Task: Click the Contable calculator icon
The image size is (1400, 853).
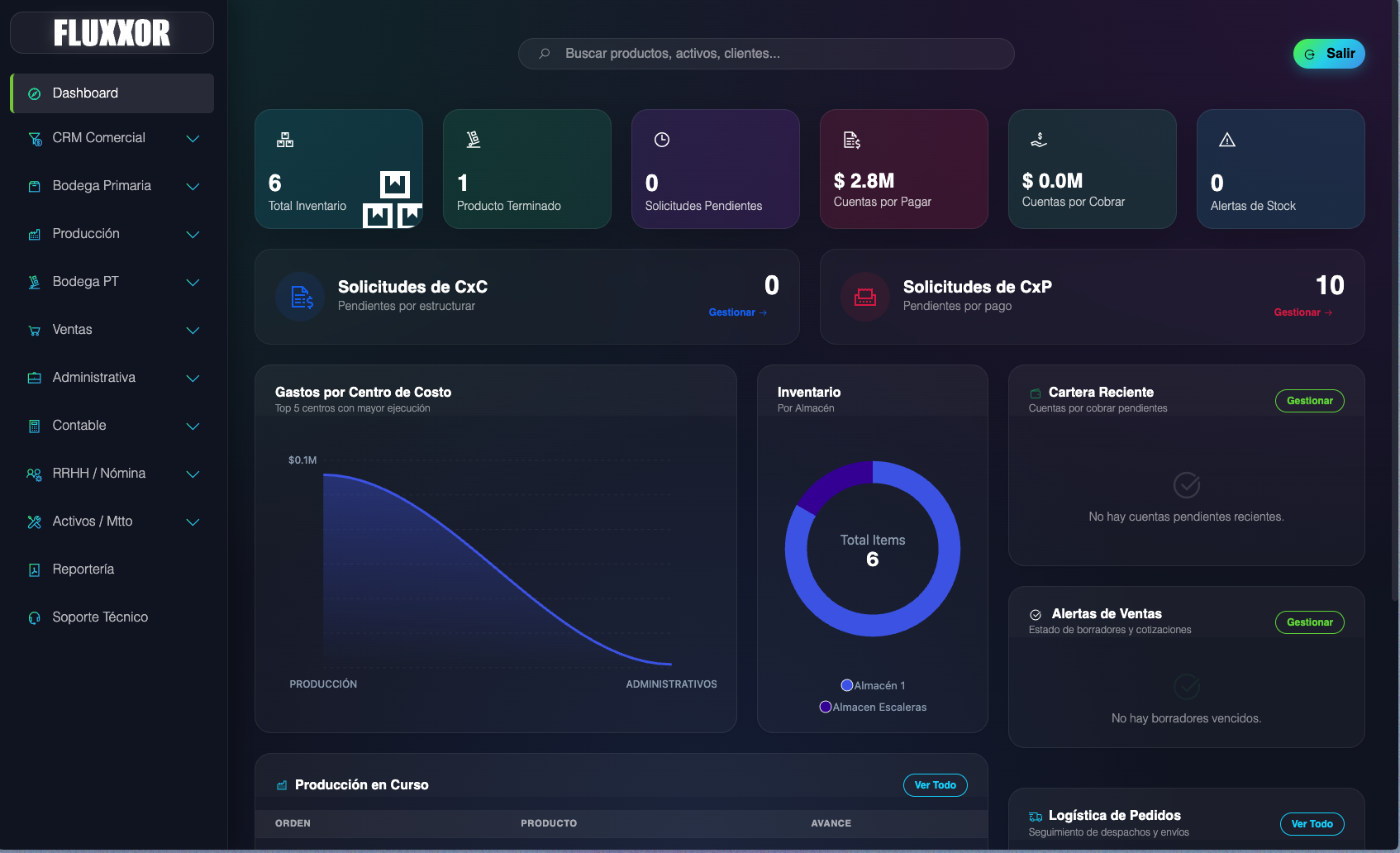Action: tap(34, 425)
